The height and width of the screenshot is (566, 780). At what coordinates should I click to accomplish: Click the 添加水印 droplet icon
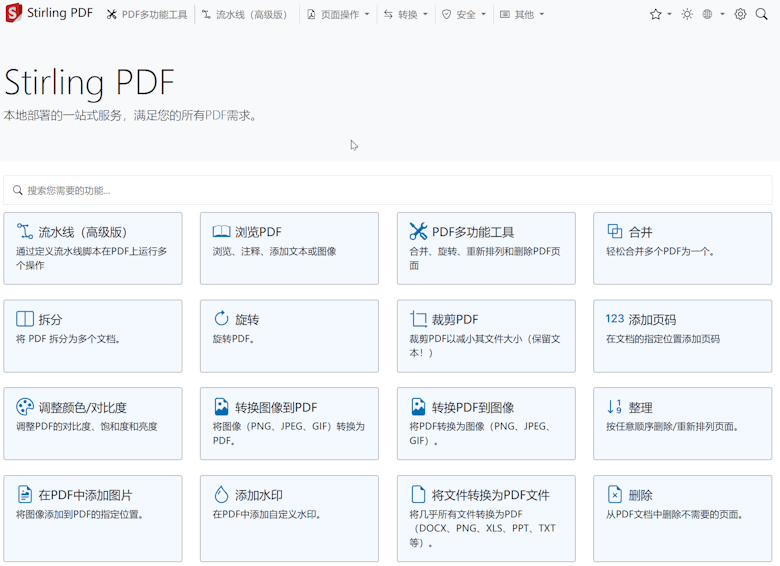pos(221,494)
